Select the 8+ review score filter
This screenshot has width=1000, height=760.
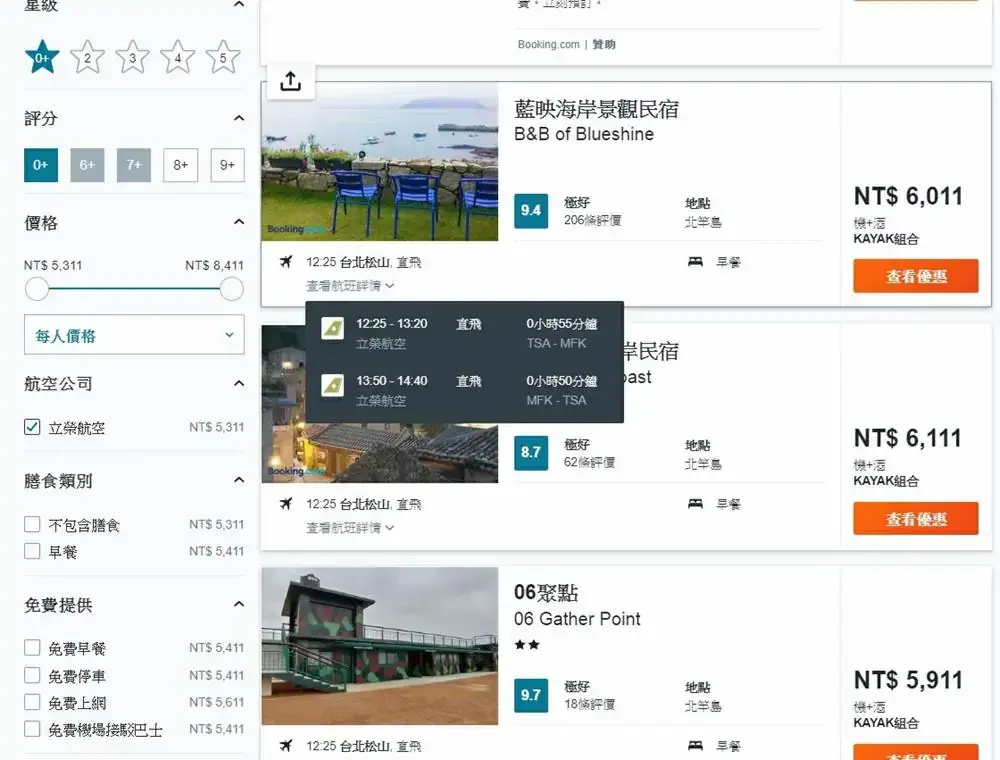coord(180,165)
